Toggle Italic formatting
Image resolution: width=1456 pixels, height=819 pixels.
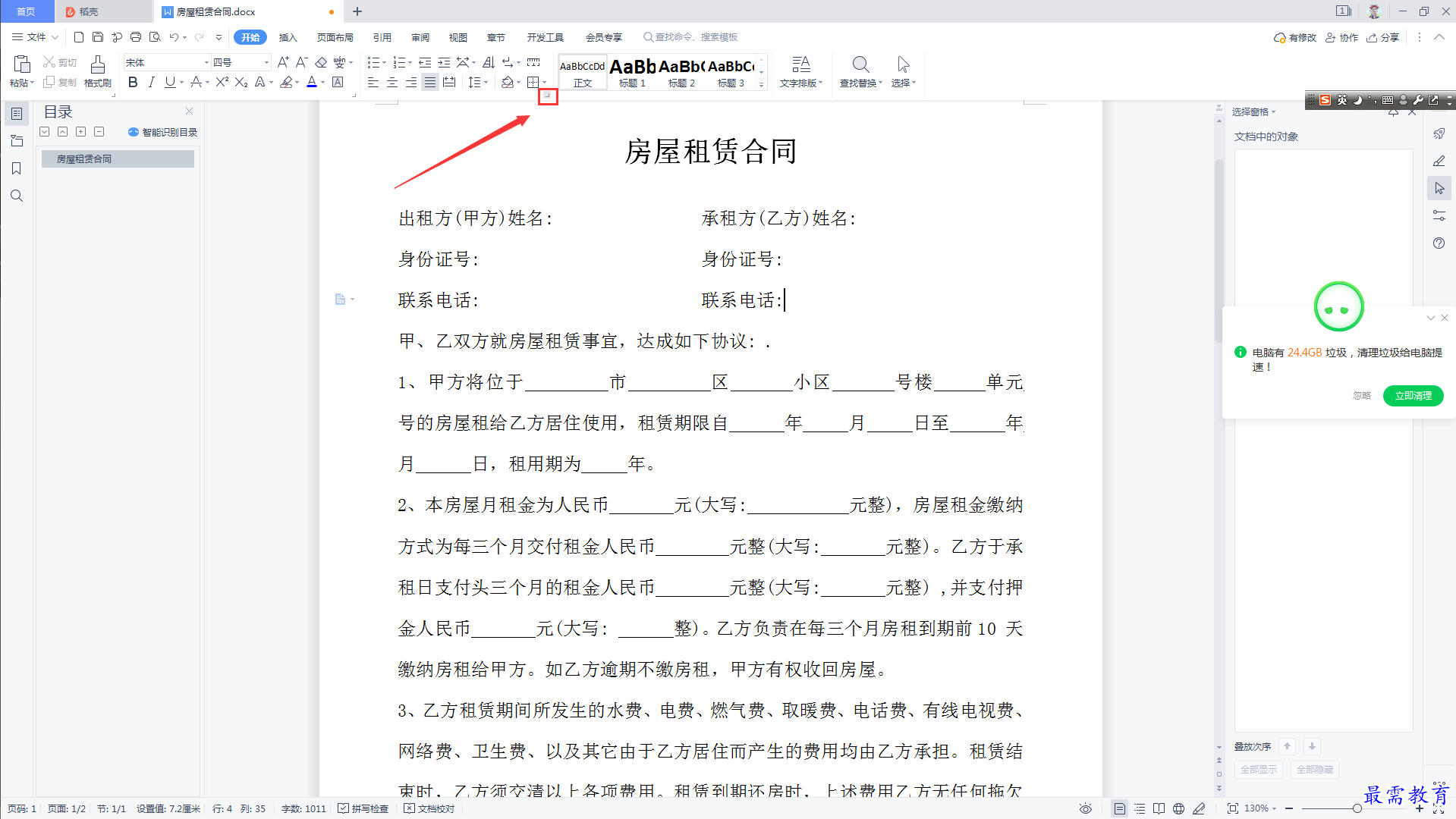click(152, 82)
